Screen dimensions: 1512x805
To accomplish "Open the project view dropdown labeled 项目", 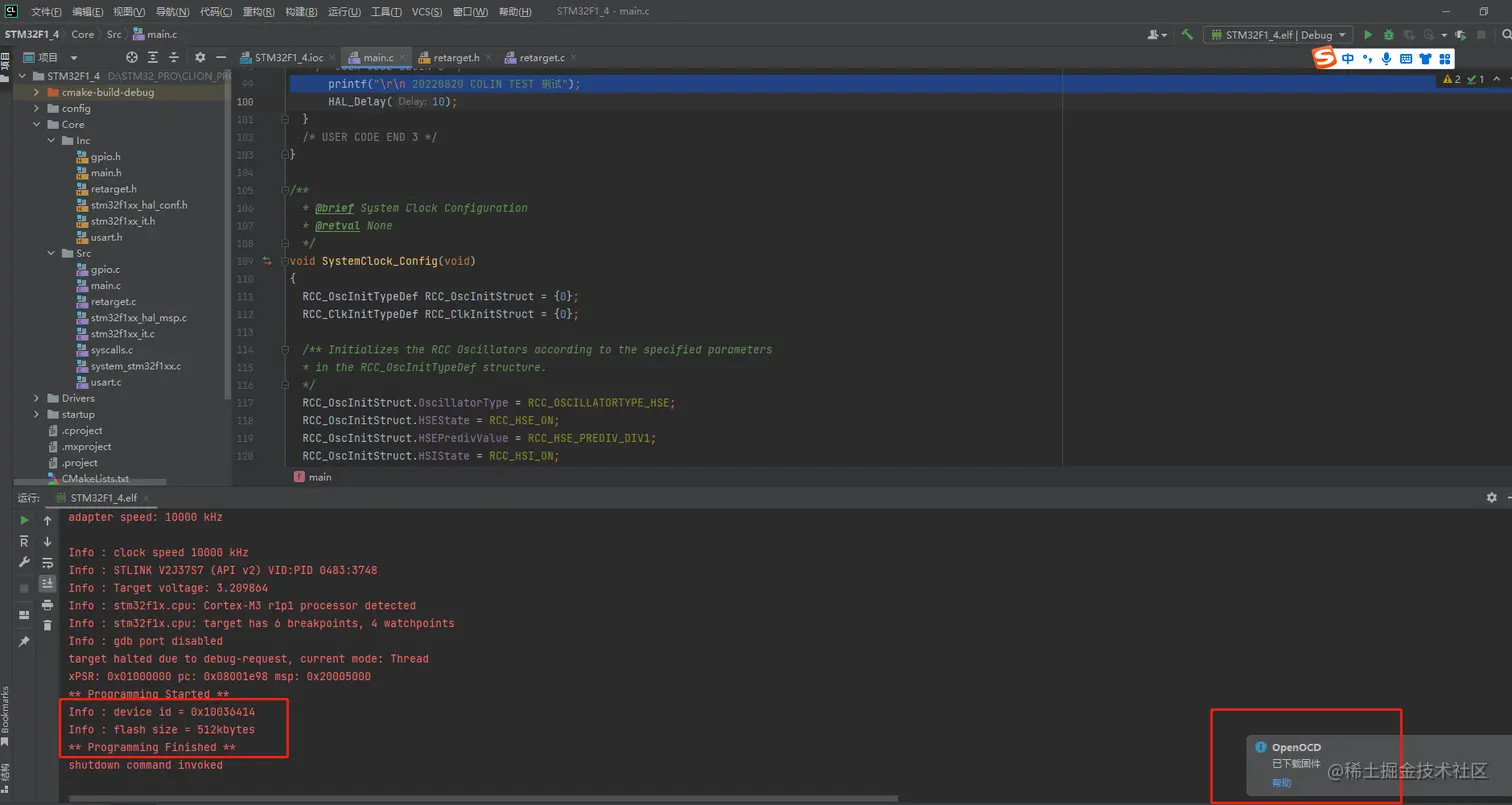I will point(50,58).
